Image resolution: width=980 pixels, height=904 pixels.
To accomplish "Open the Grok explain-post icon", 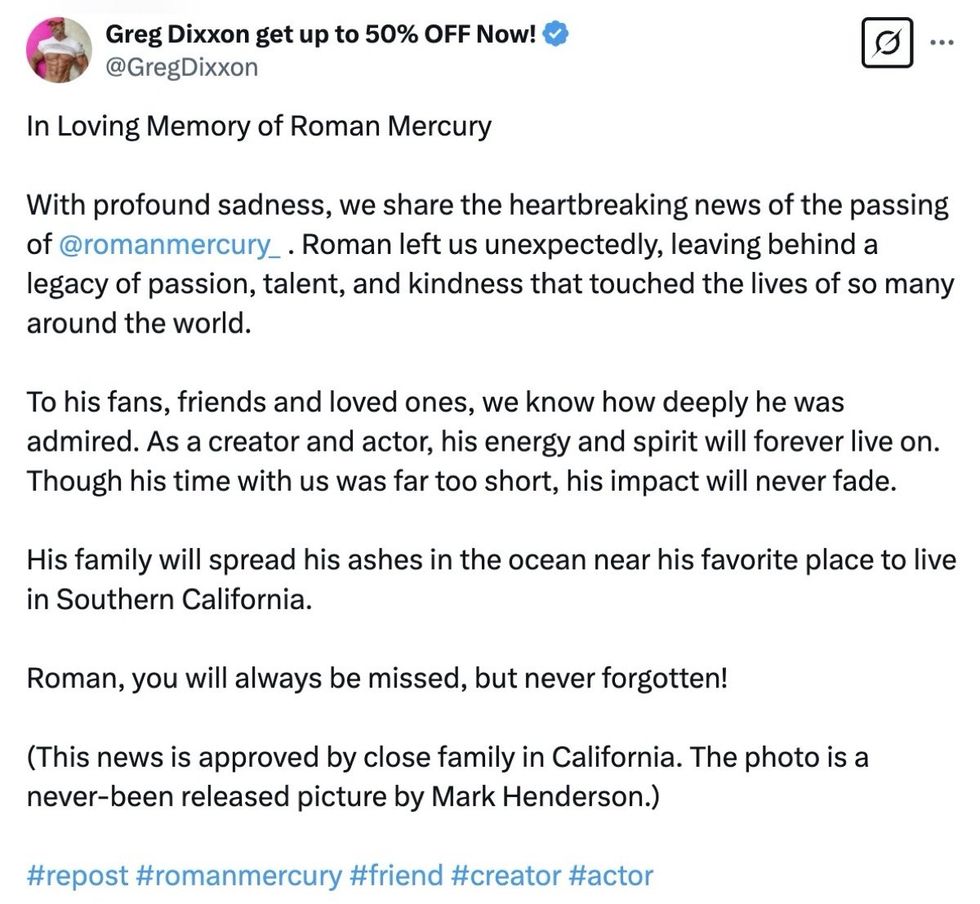I will pos(887,44).
